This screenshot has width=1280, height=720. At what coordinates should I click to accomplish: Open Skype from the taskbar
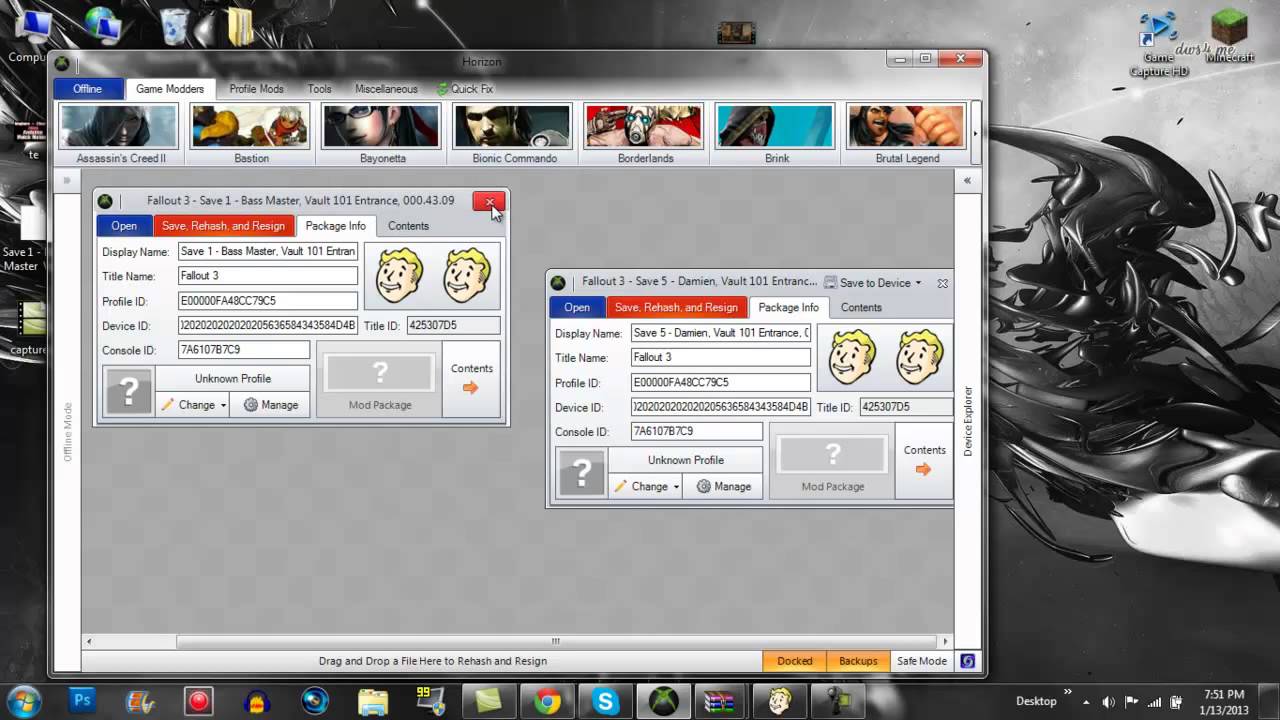605,701
